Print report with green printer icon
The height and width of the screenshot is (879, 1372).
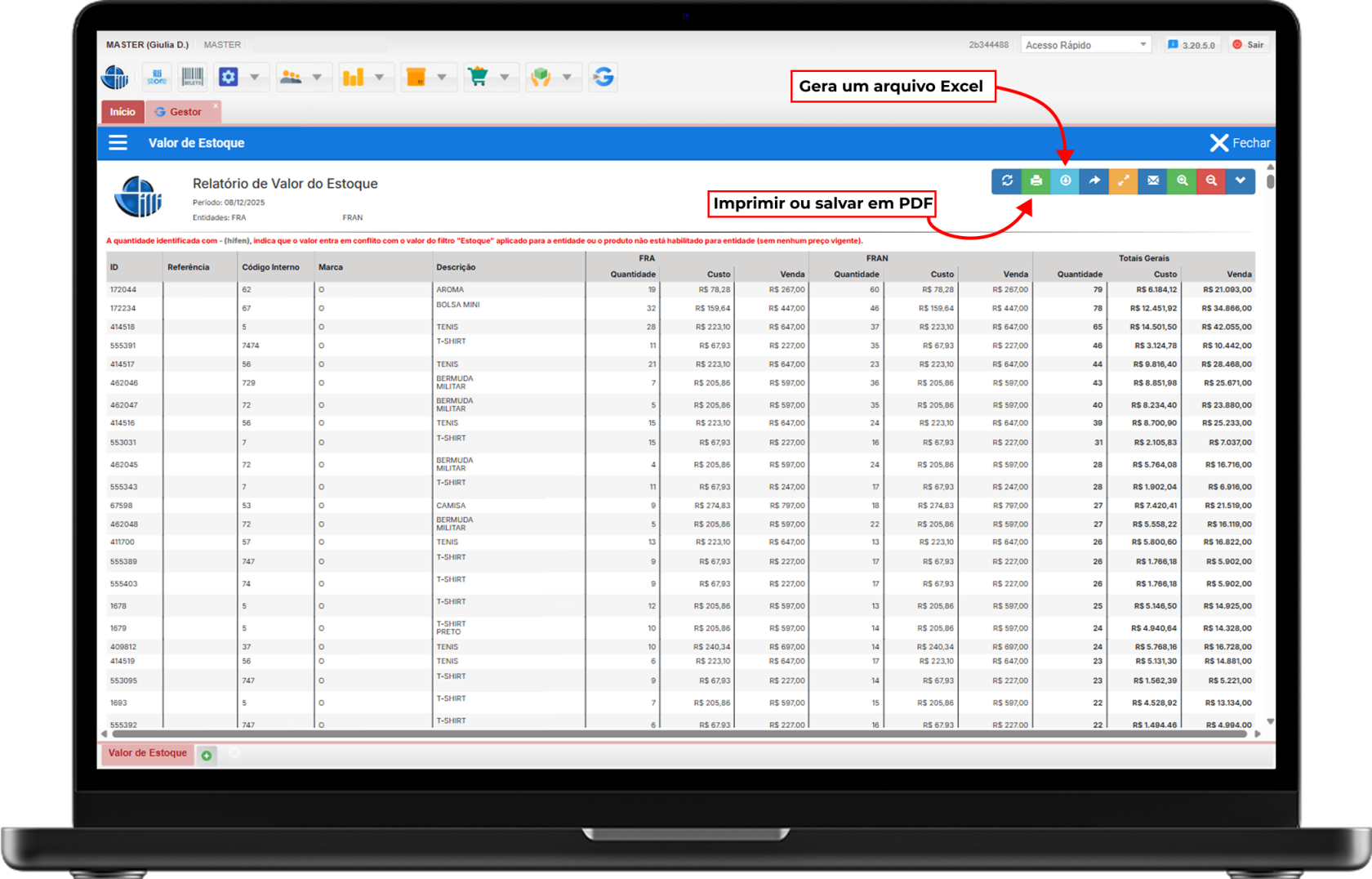click(x=1036, y=181)
